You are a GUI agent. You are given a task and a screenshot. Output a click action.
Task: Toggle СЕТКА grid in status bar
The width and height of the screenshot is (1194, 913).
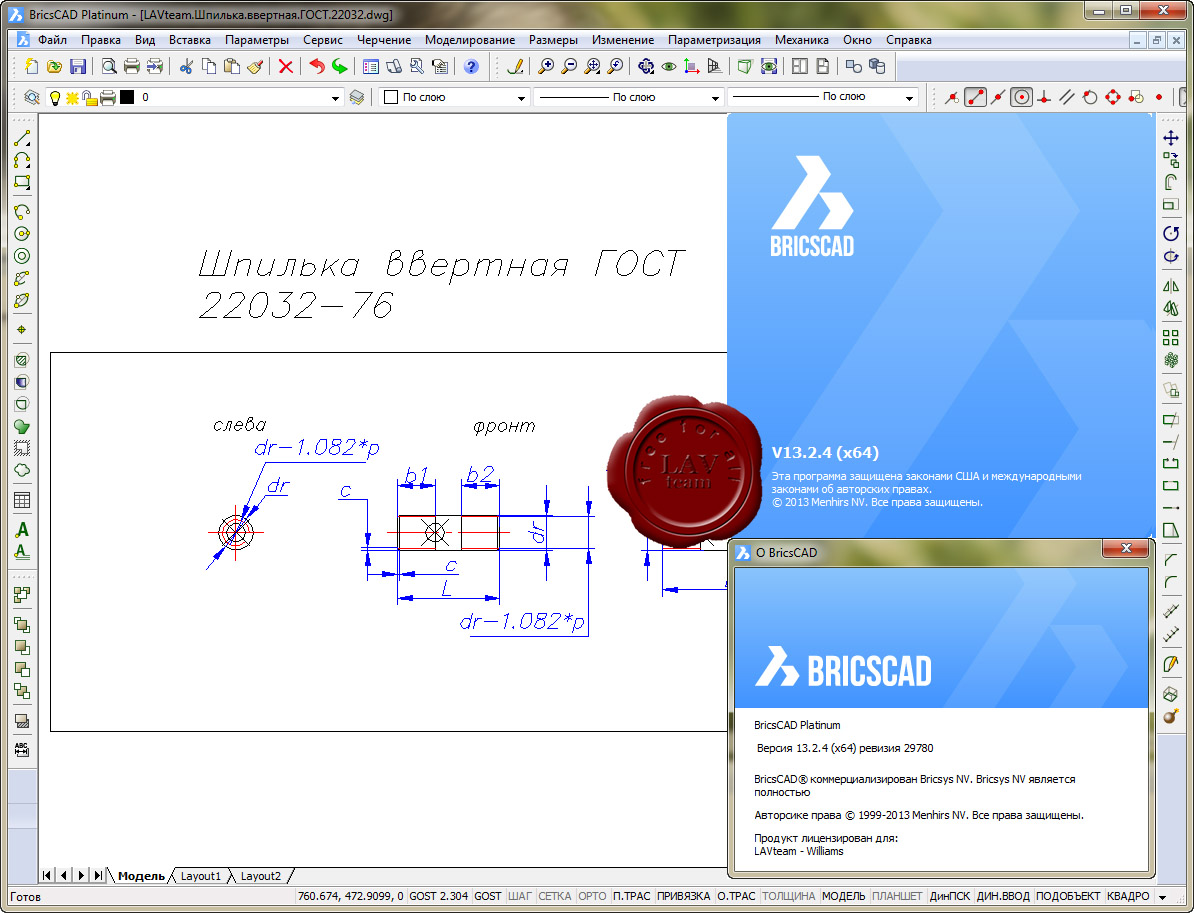(x=554, y=896)
